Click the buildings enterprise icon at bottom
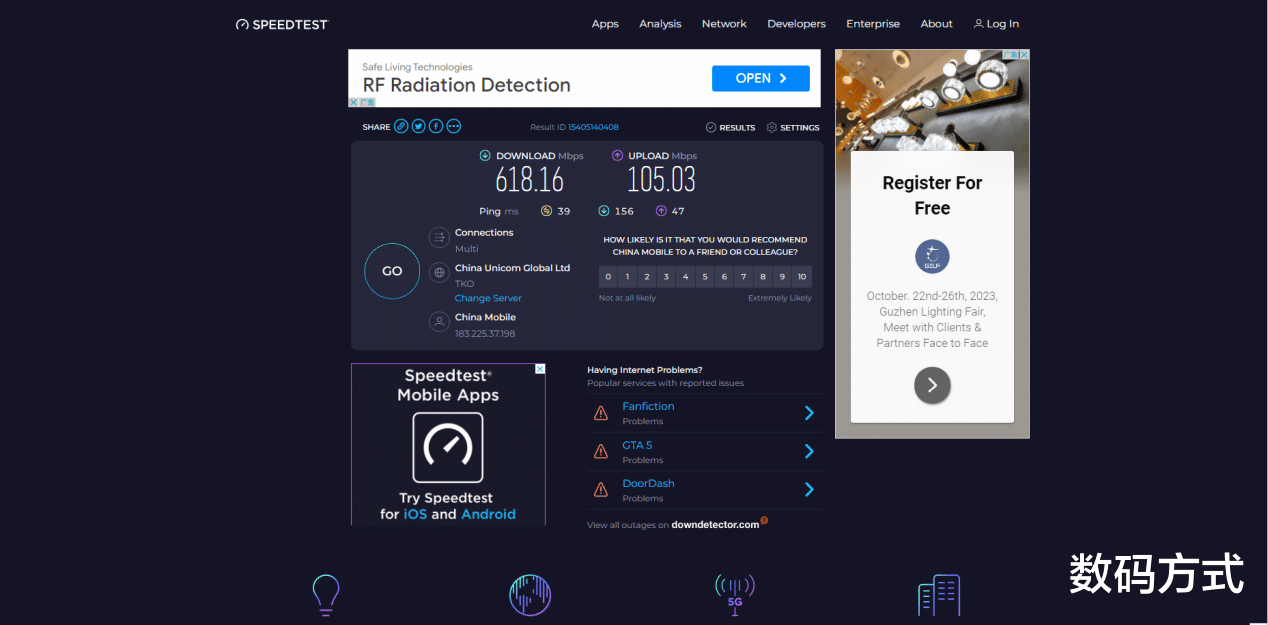The width and height of the screenshot is (1268, 625). pos(939,595)
